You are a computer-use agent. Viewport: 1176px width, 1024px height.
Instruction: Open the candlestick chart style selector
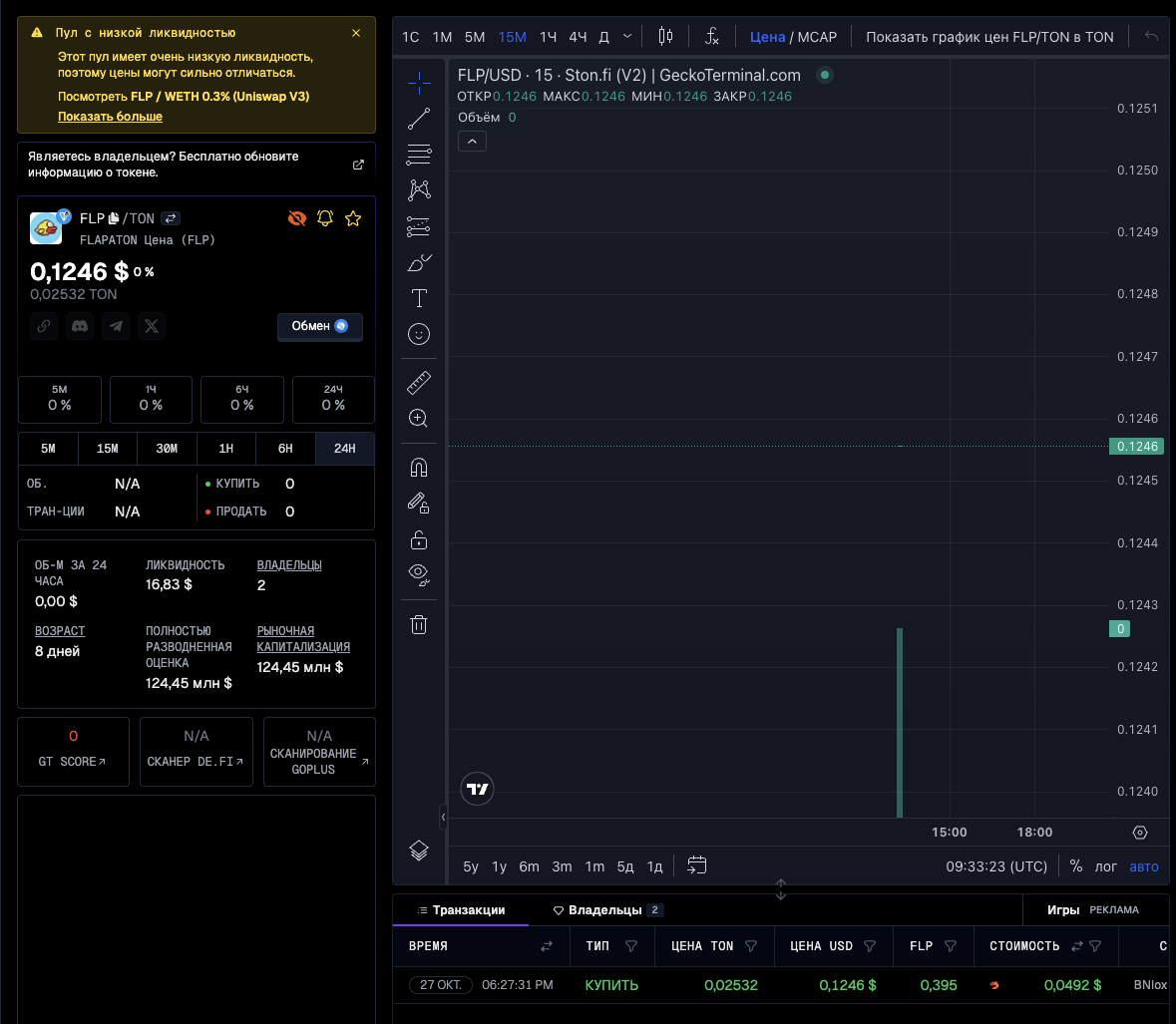pyautogui.click(x=665, y=36)
